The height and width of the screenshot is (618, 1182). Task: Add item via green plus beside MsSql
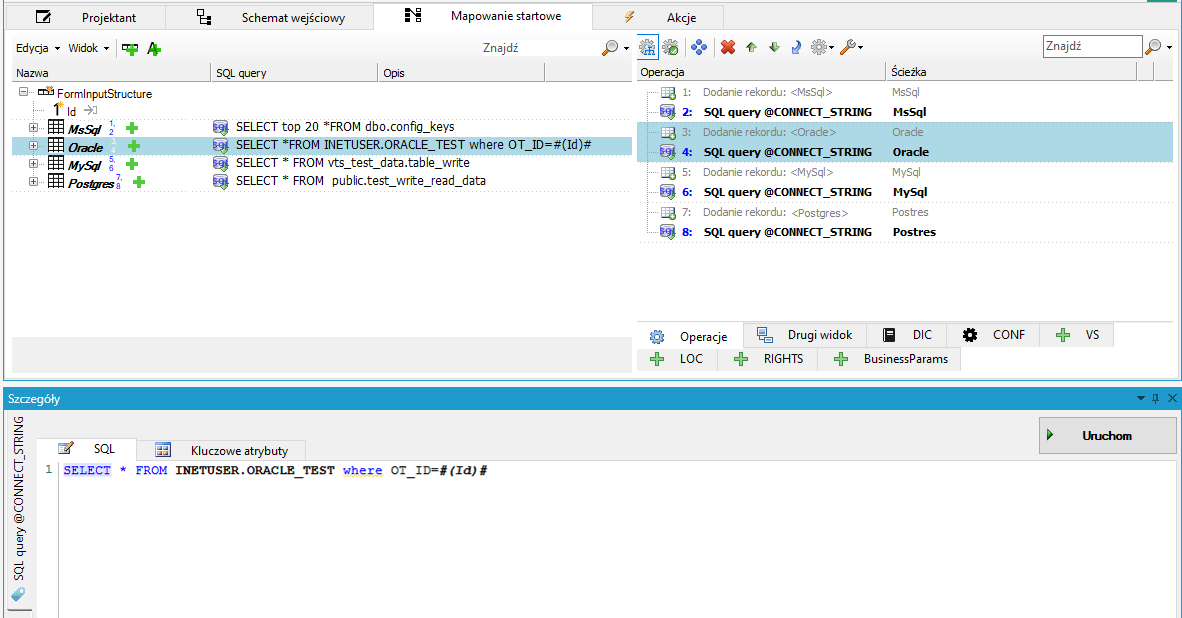coord(132,128)
